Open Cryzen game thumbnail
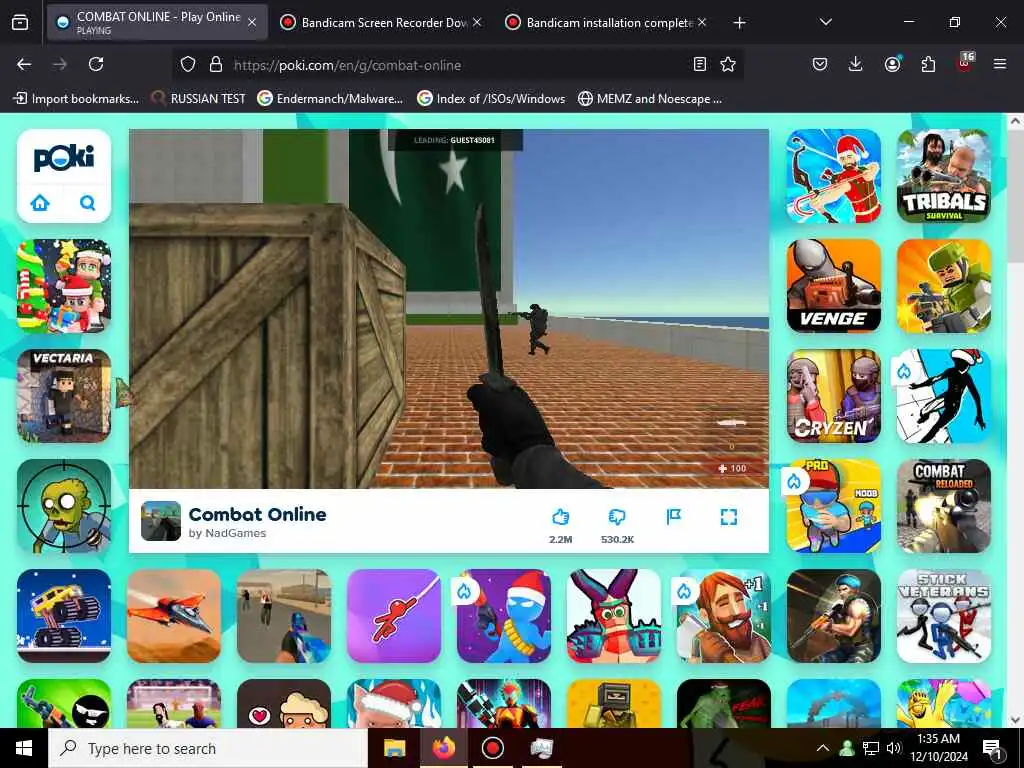Image resolution: width=1024 pixels, height=768 pixels. (833, 396)
